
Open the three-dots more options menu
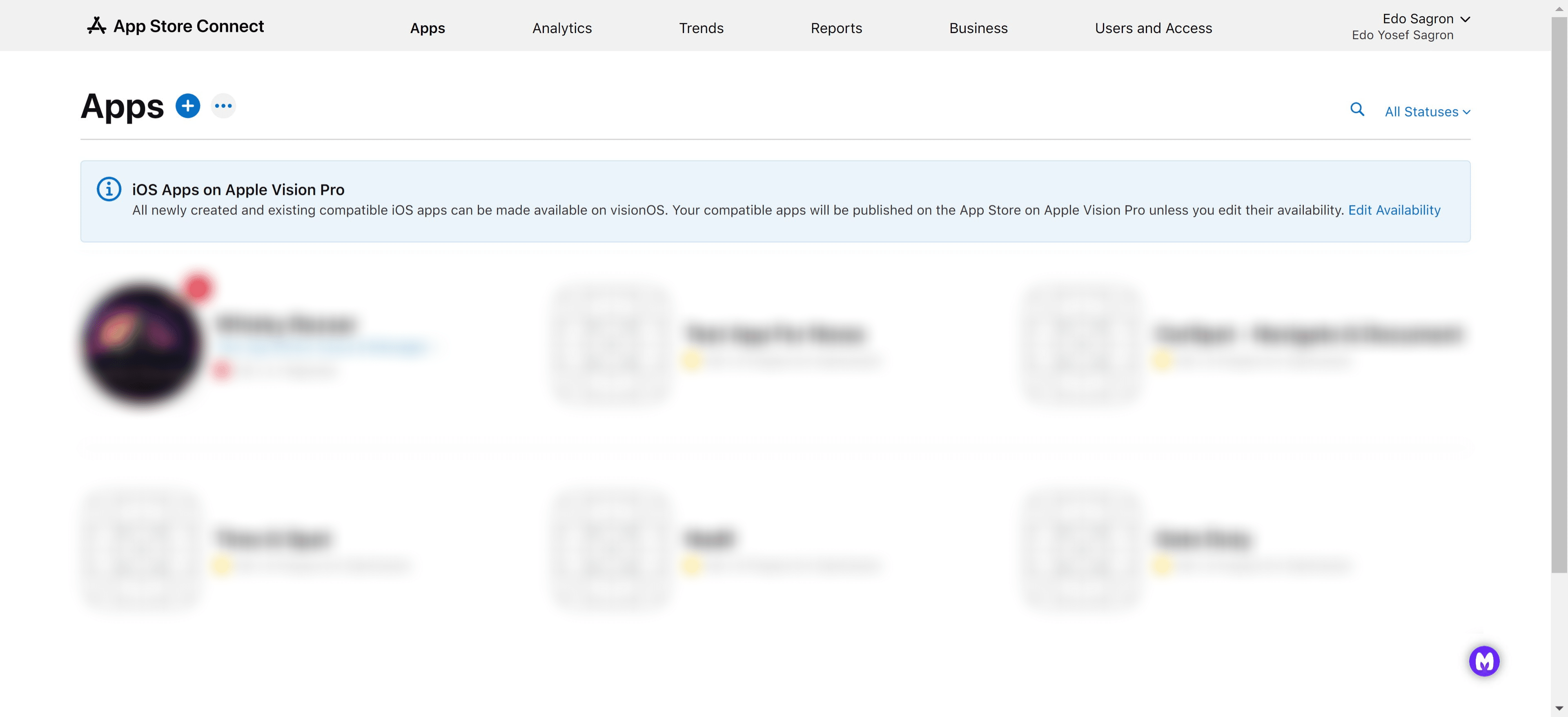pyautogui.click(x=223, y=106)
